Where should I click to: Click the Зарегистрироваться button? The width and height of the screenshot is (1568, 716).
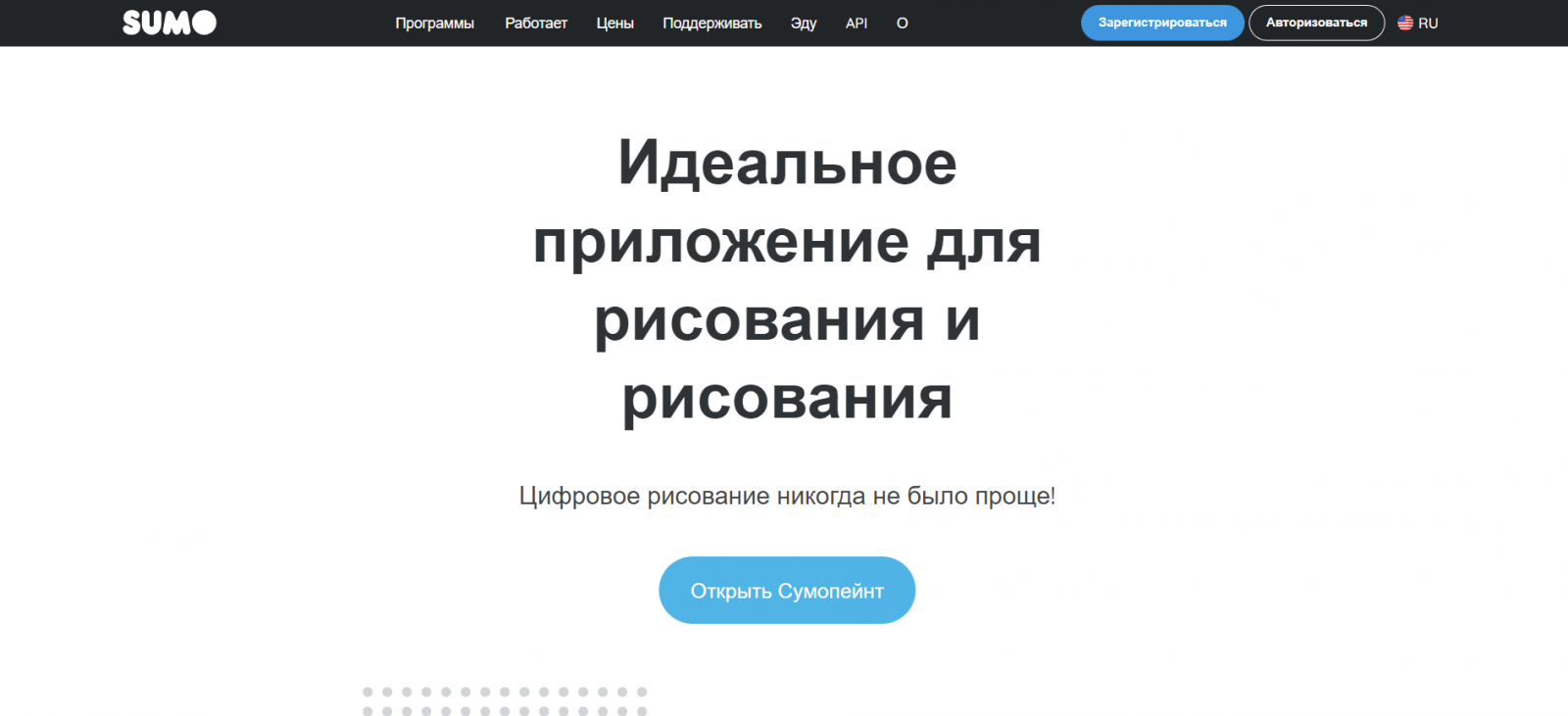(x=1162, y=23)
